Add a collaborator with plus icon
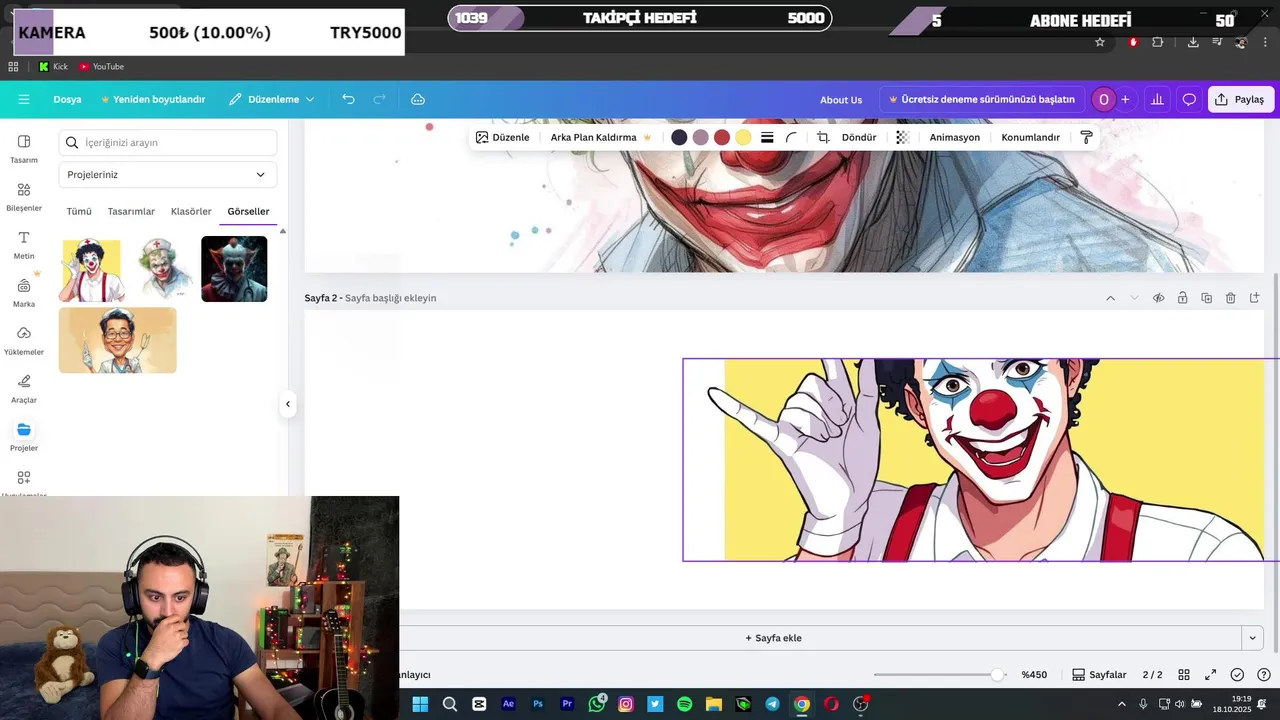Viewport: 1280px width, 720px height. 1125,99
